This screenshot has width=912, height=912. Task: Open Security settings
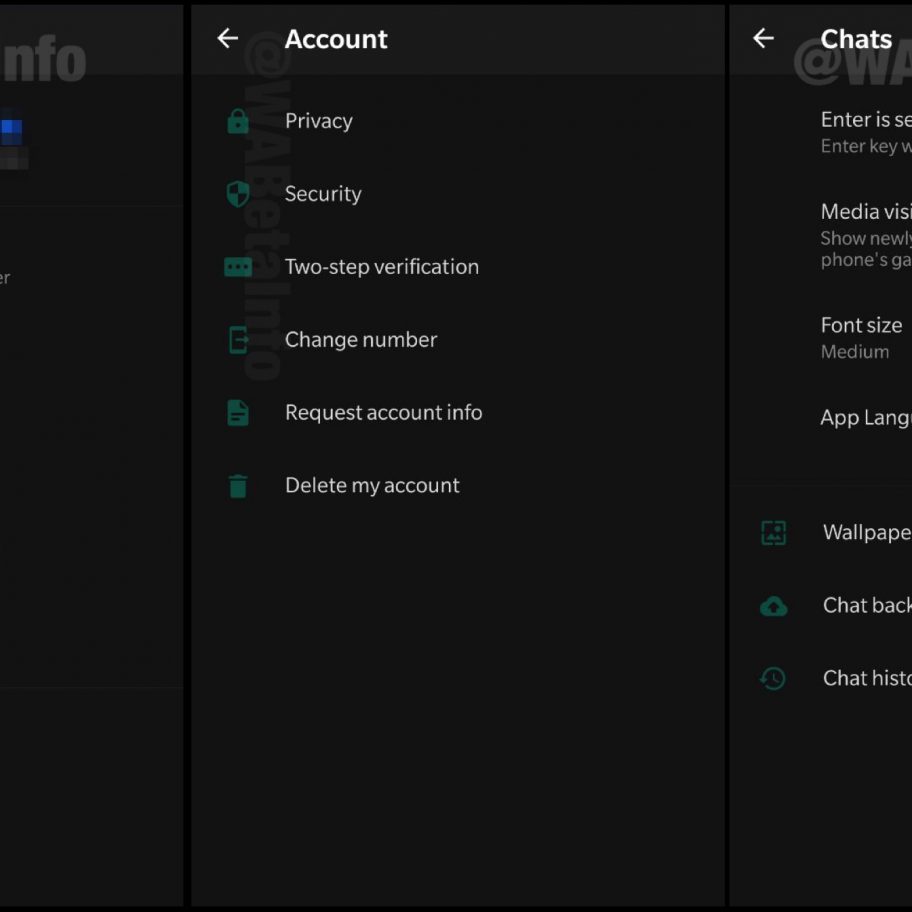click(x=323, y=194)
